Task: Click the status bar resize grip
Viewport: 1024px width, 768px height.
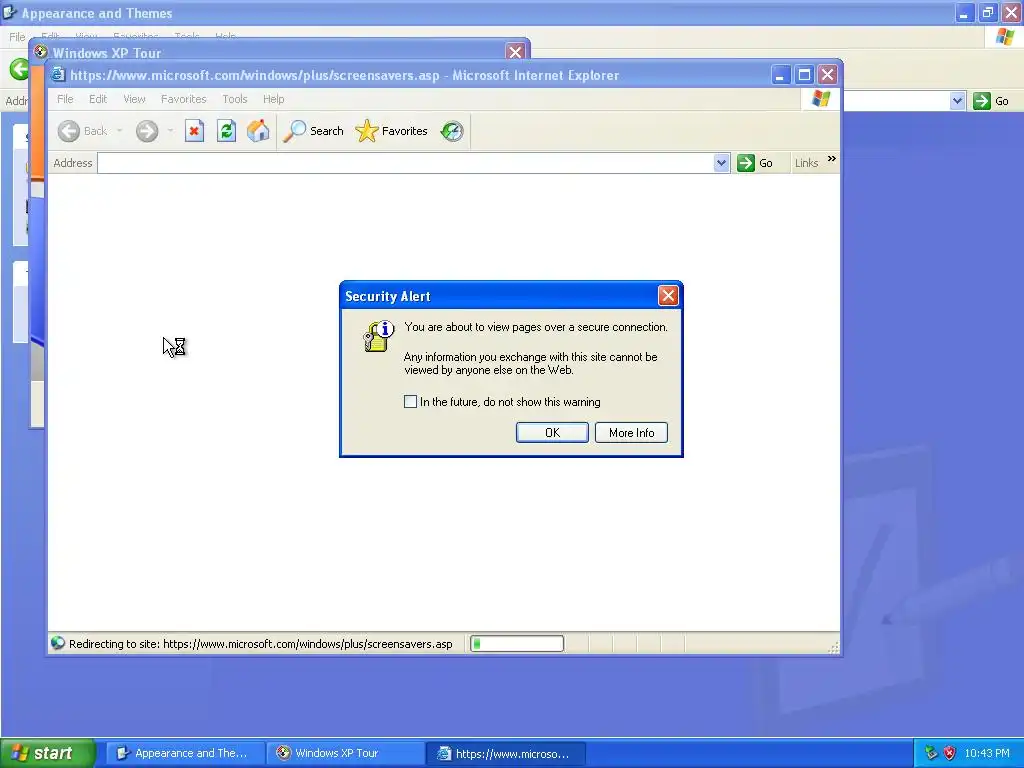Action: pyautogui.click(x=833, y=647)
